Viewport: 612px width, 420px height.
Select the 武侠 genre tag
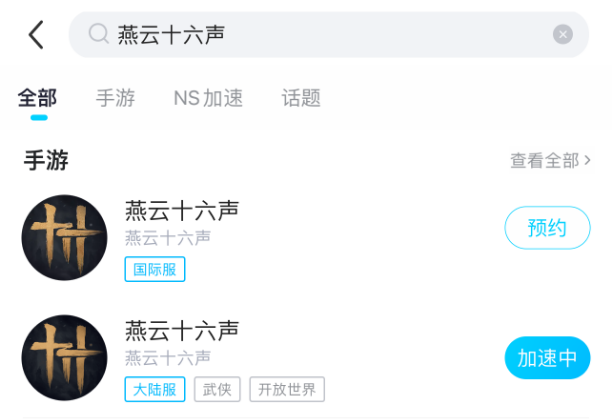coord(217,389)
